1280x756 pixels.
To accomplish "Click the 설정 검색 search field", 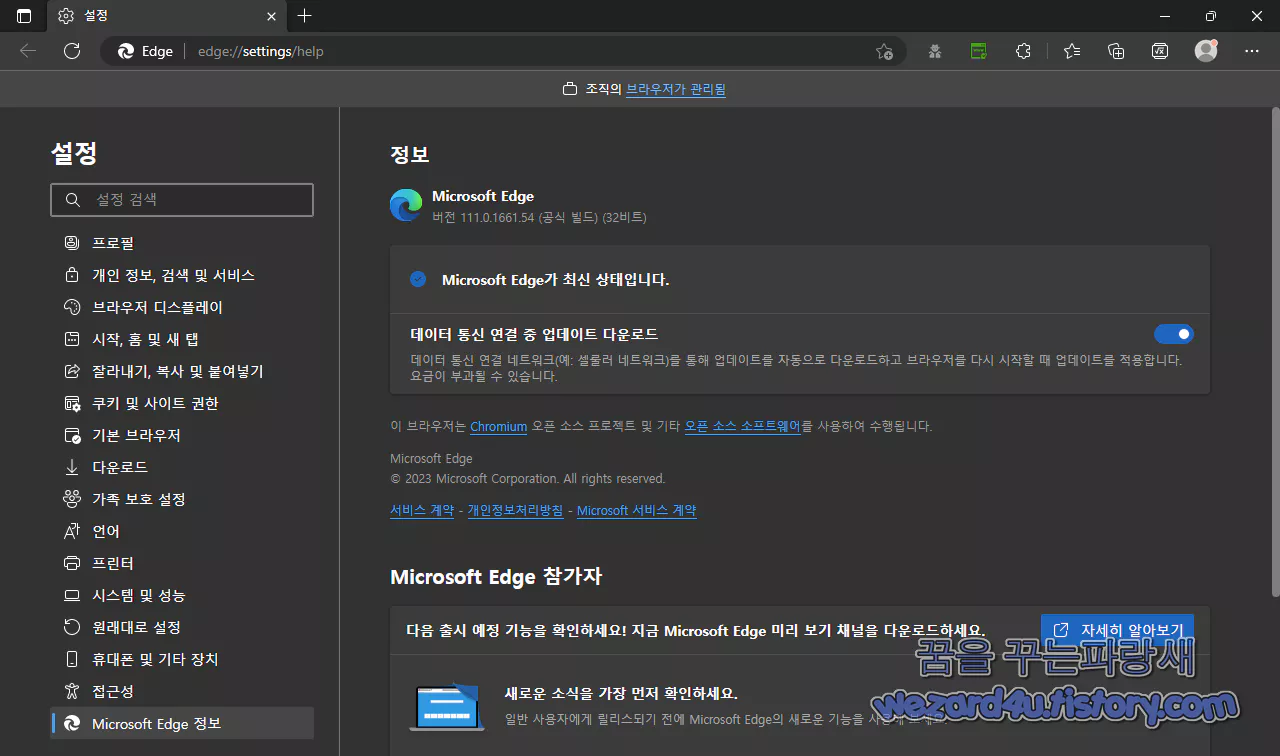I will 182,200.
